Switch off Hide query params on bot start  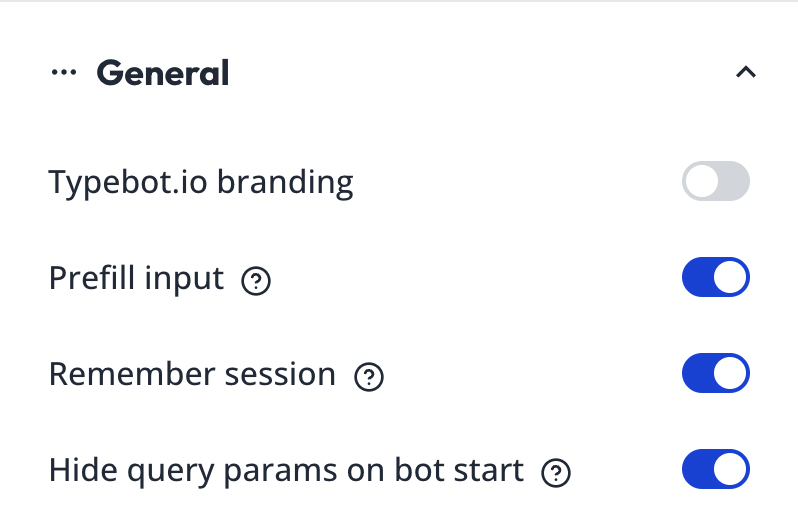pos(715,470)
